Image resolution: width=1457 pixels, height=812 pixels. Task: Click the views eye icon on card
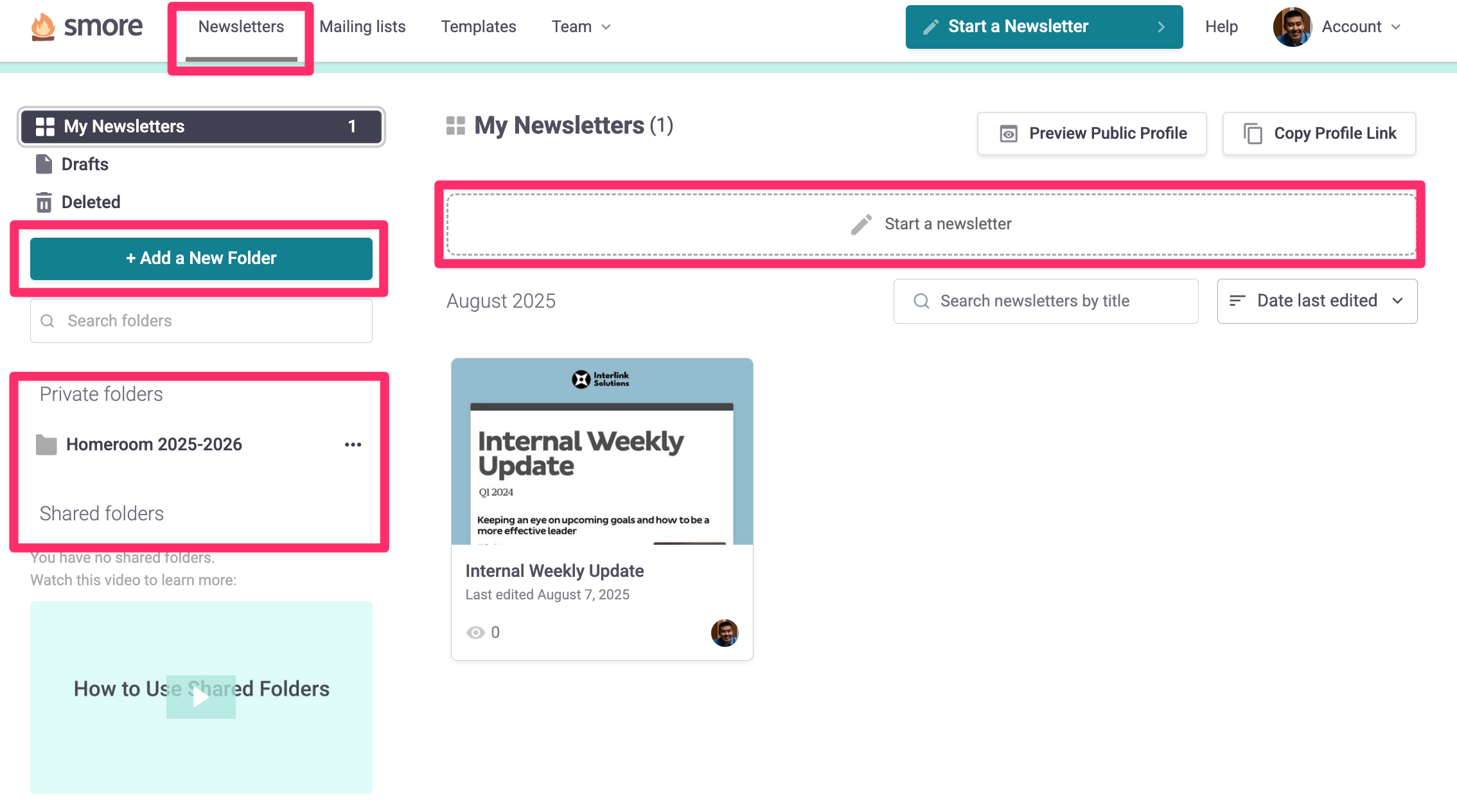[475, 633]
